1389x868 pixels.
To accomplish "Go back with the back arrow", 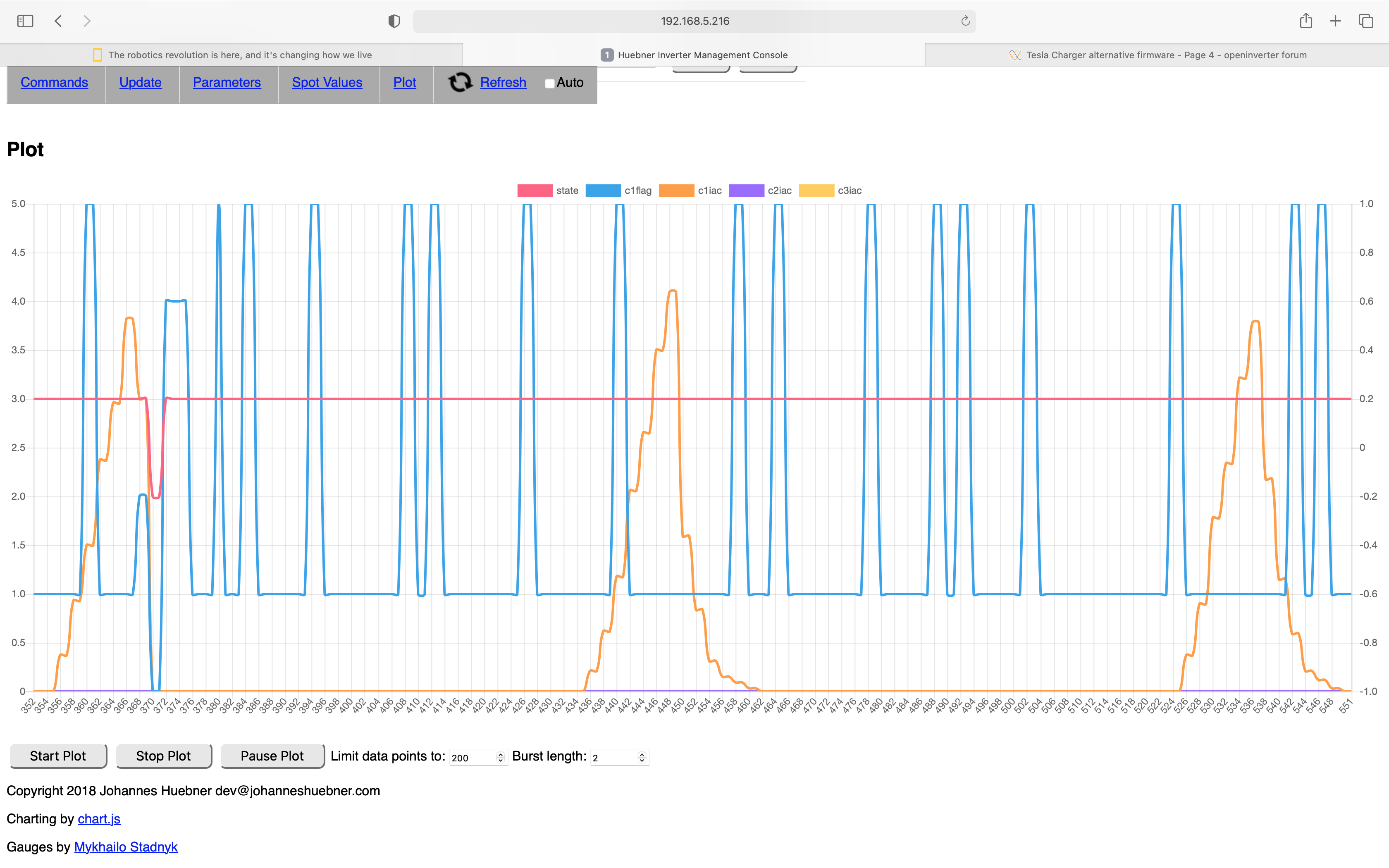I will [58, 21].
